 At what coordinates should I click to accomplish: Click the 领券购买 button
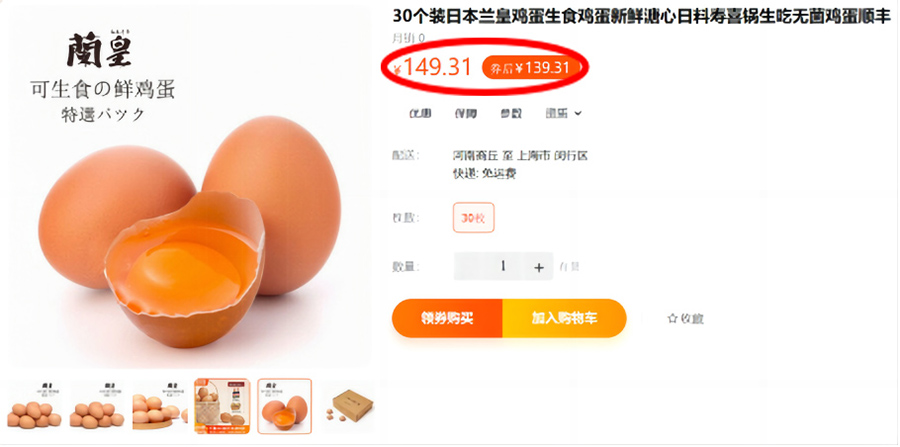pos(447,318)
